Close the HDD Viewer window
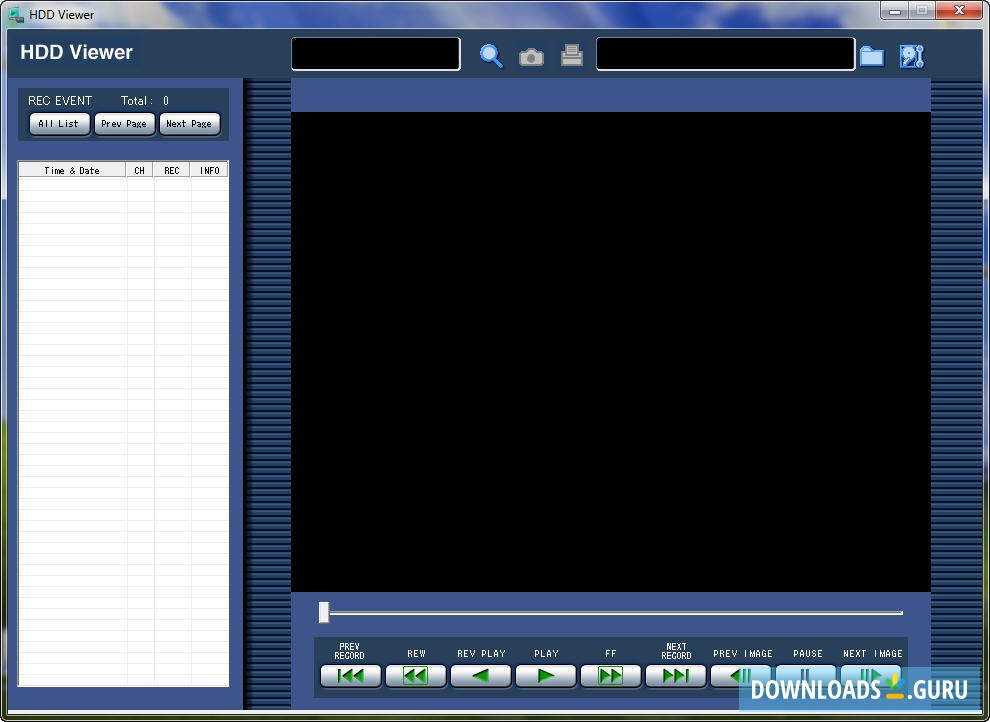Image resolution: width=990 pixels, height=722 pixels. pos(959,11)
